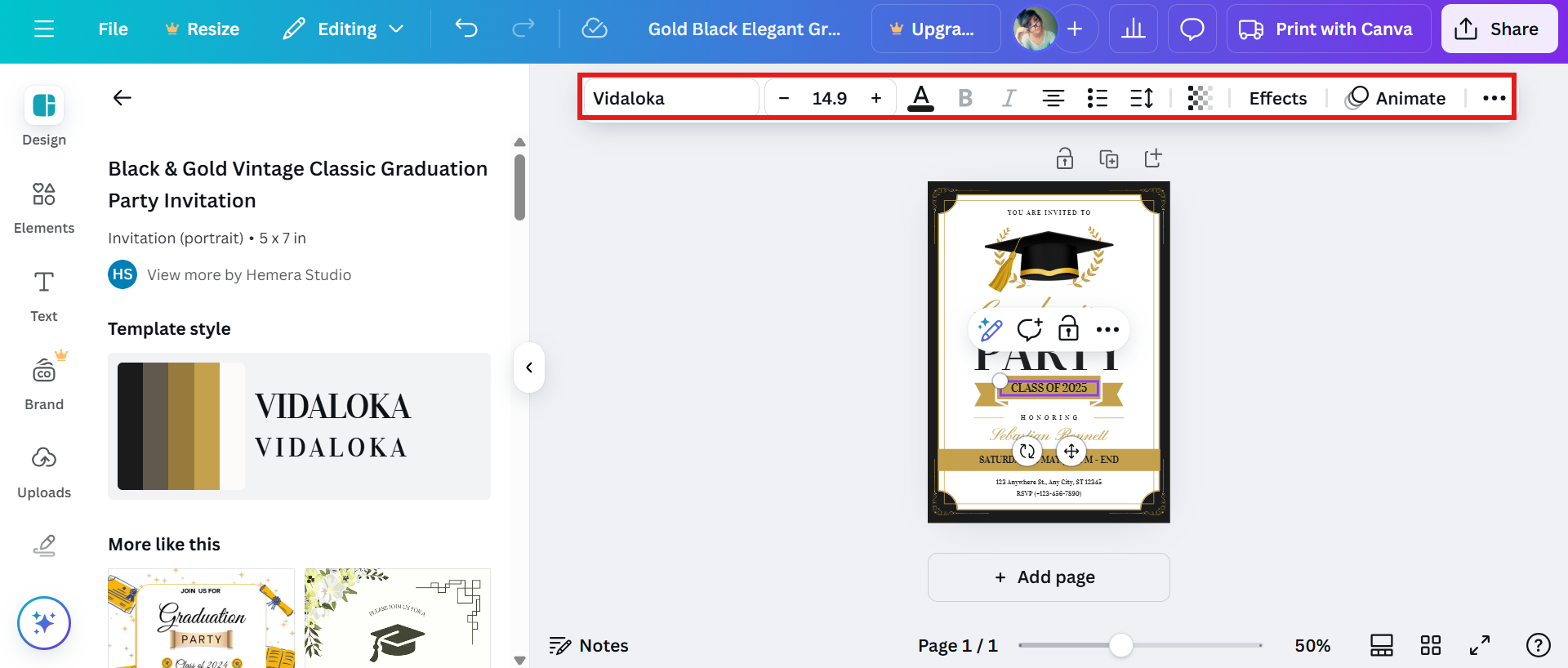The height and width of the screenshot is (668, 1568).
Task: Show more toolbar options
Action: (x=1494, y=98)
